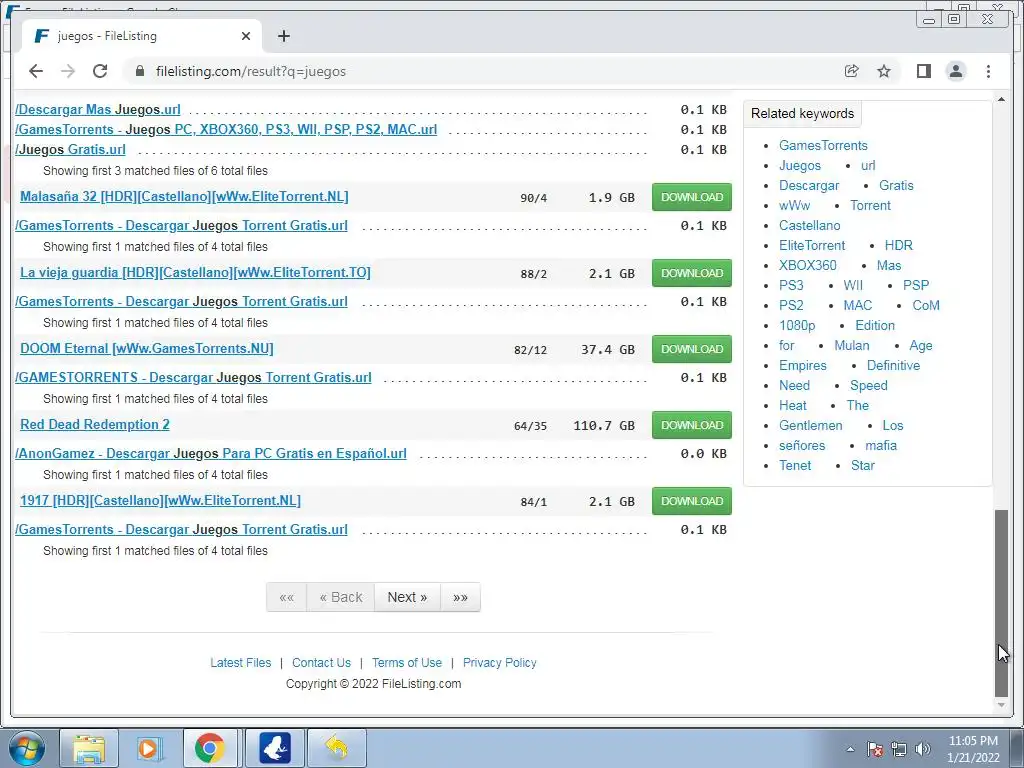Download Red Dead Redemption 2 torrent
This screenshot has height=768, width=1024.
(692, 425)
